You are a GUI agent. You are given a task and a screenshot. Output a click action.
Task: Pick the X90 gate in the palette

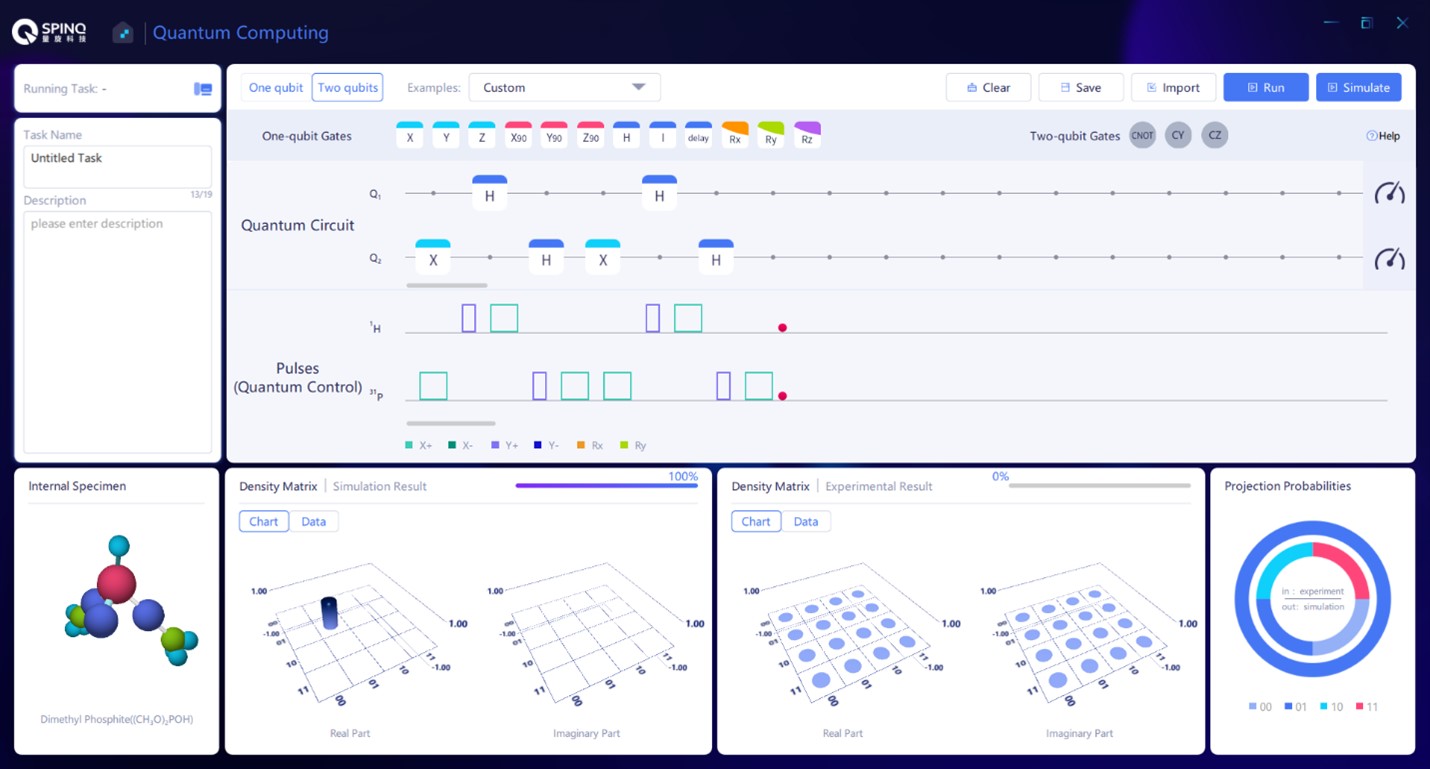(518, 135)
